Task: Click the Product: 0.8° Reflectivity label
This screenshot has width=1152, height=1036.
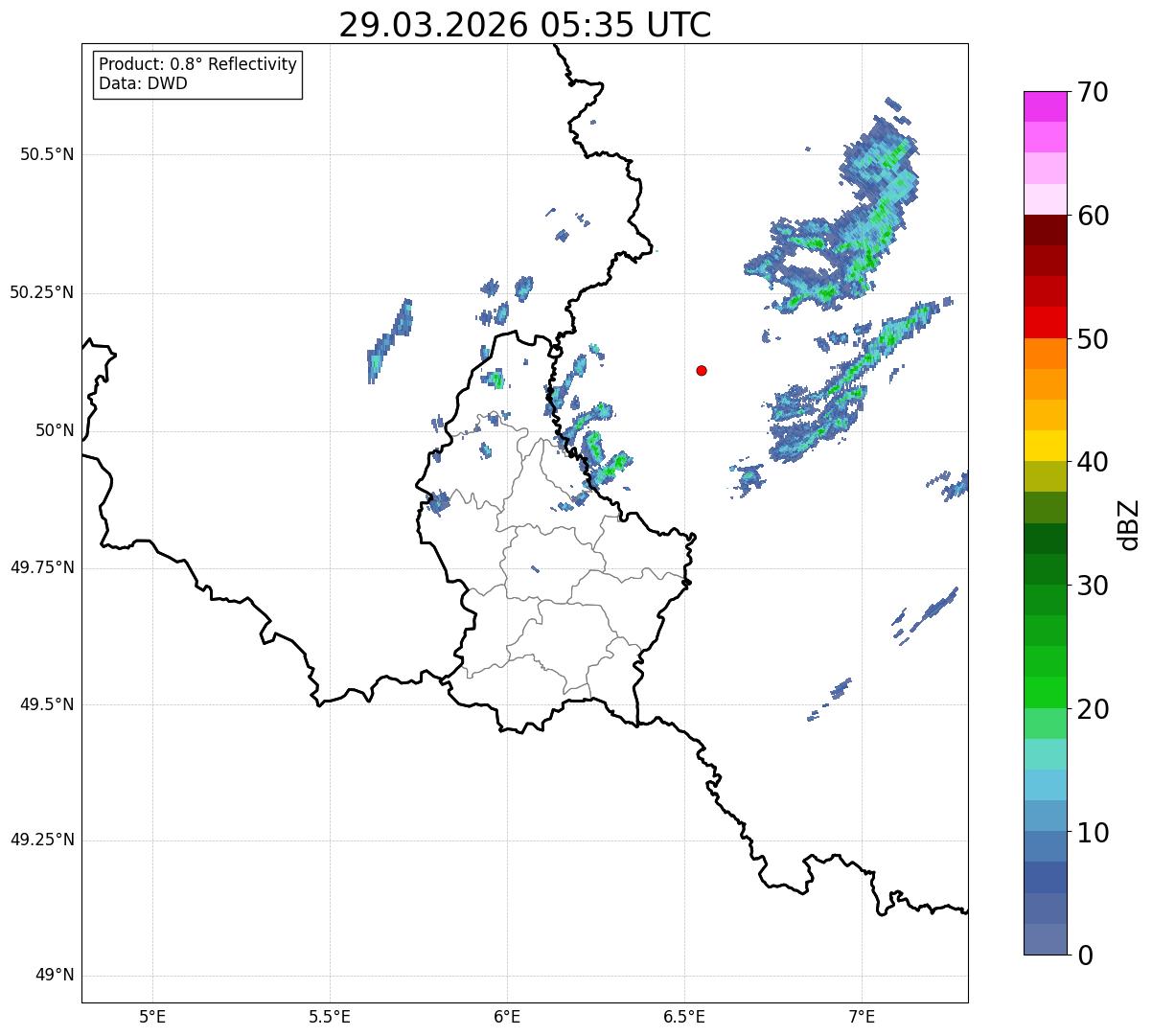Action: [x=198, y=64]
